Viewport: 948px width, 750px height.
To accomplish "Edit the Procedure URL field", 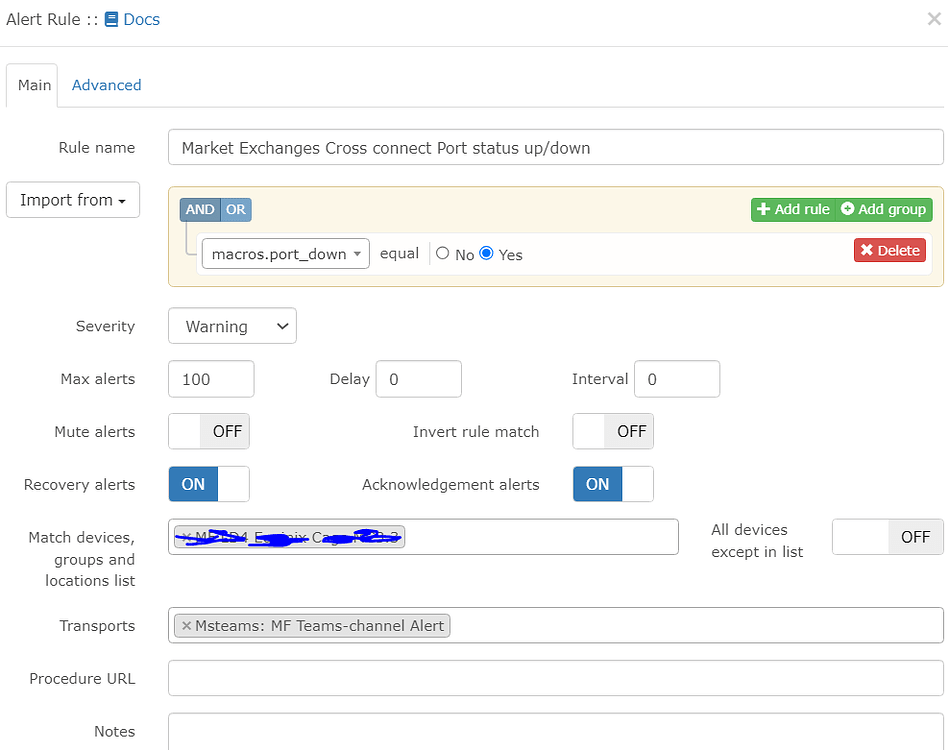I will 556,678.
